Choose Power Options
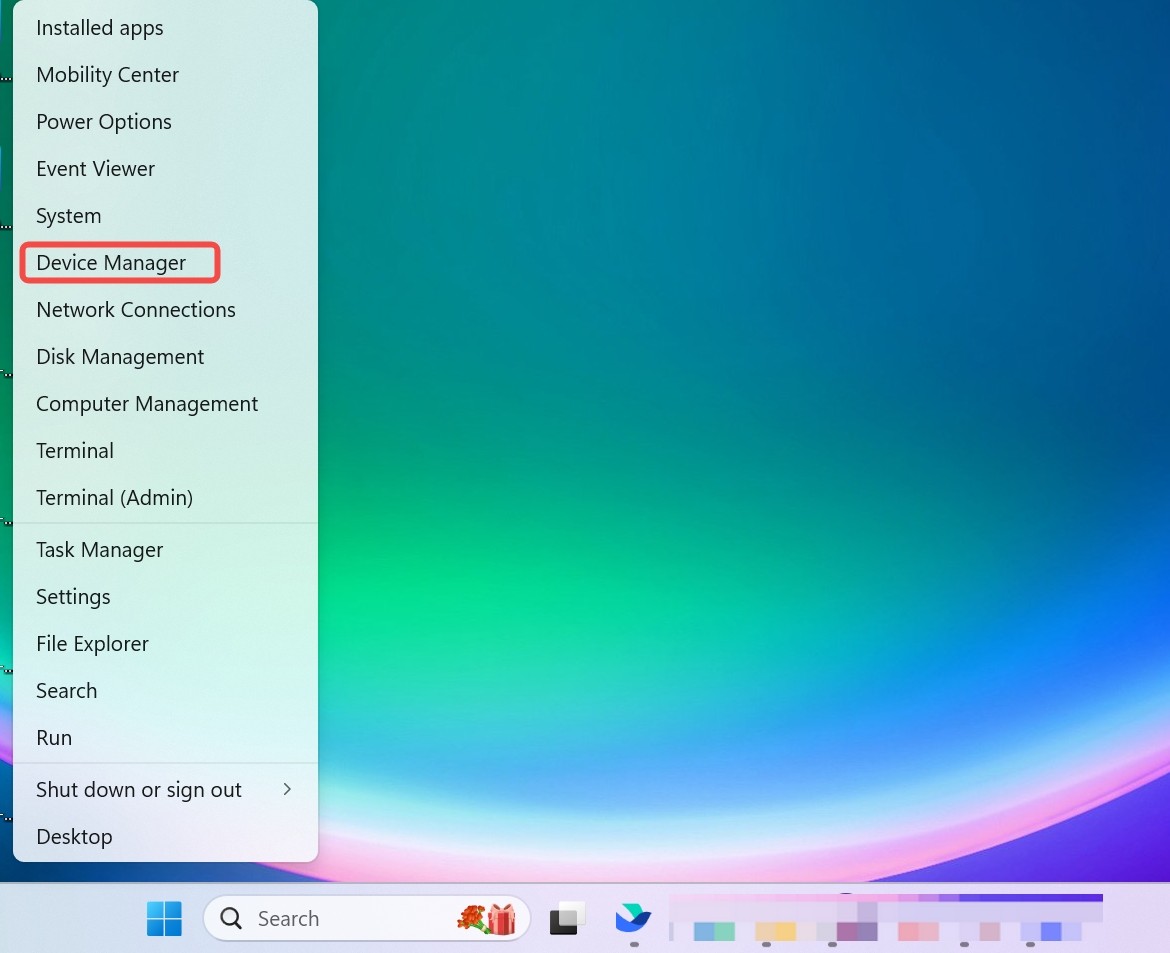Image resolution: width=1170 pixels, height=953 pixels. tap(104, 122)
